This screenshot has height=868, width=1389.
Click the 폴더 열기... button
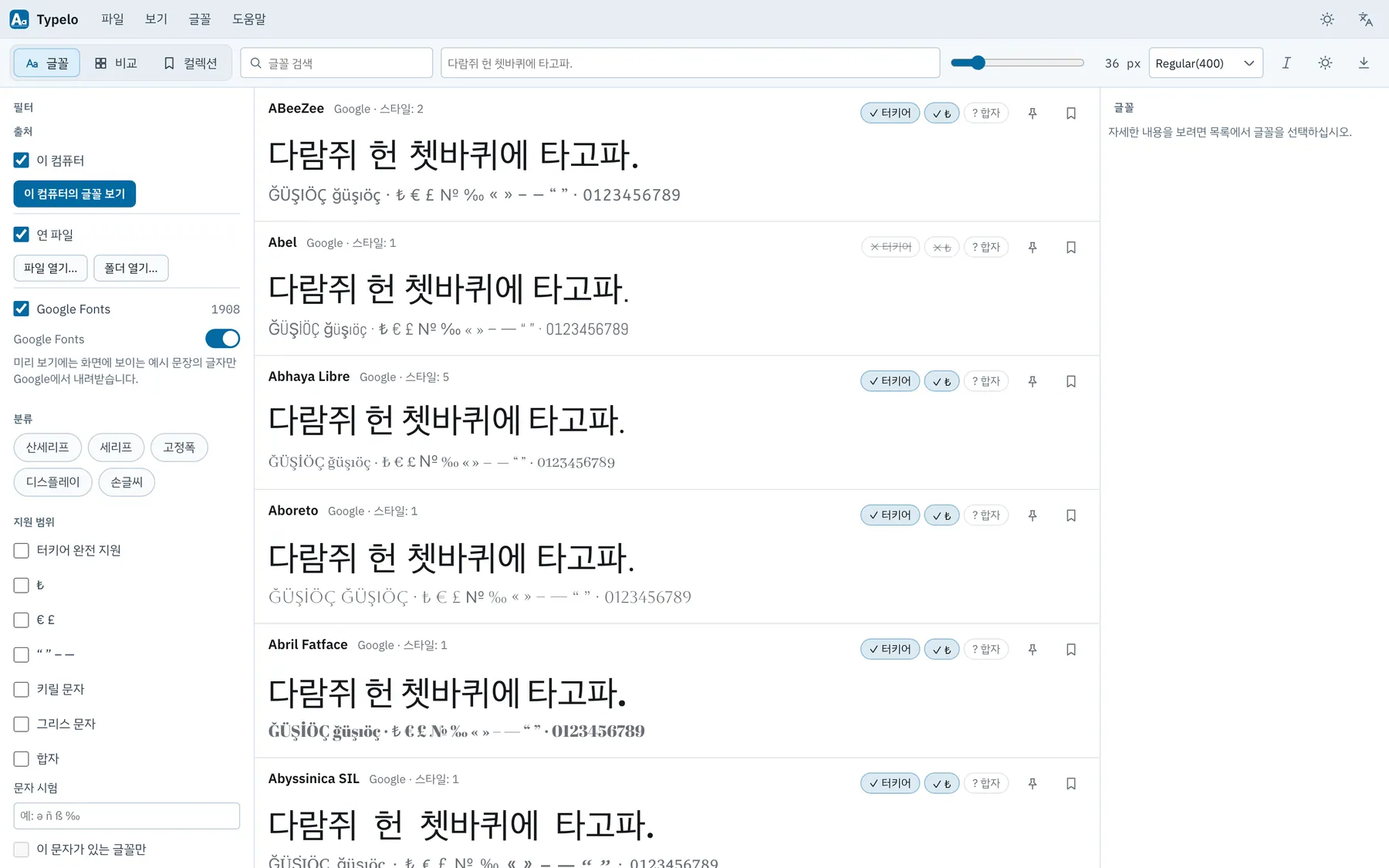click(131, 269)
